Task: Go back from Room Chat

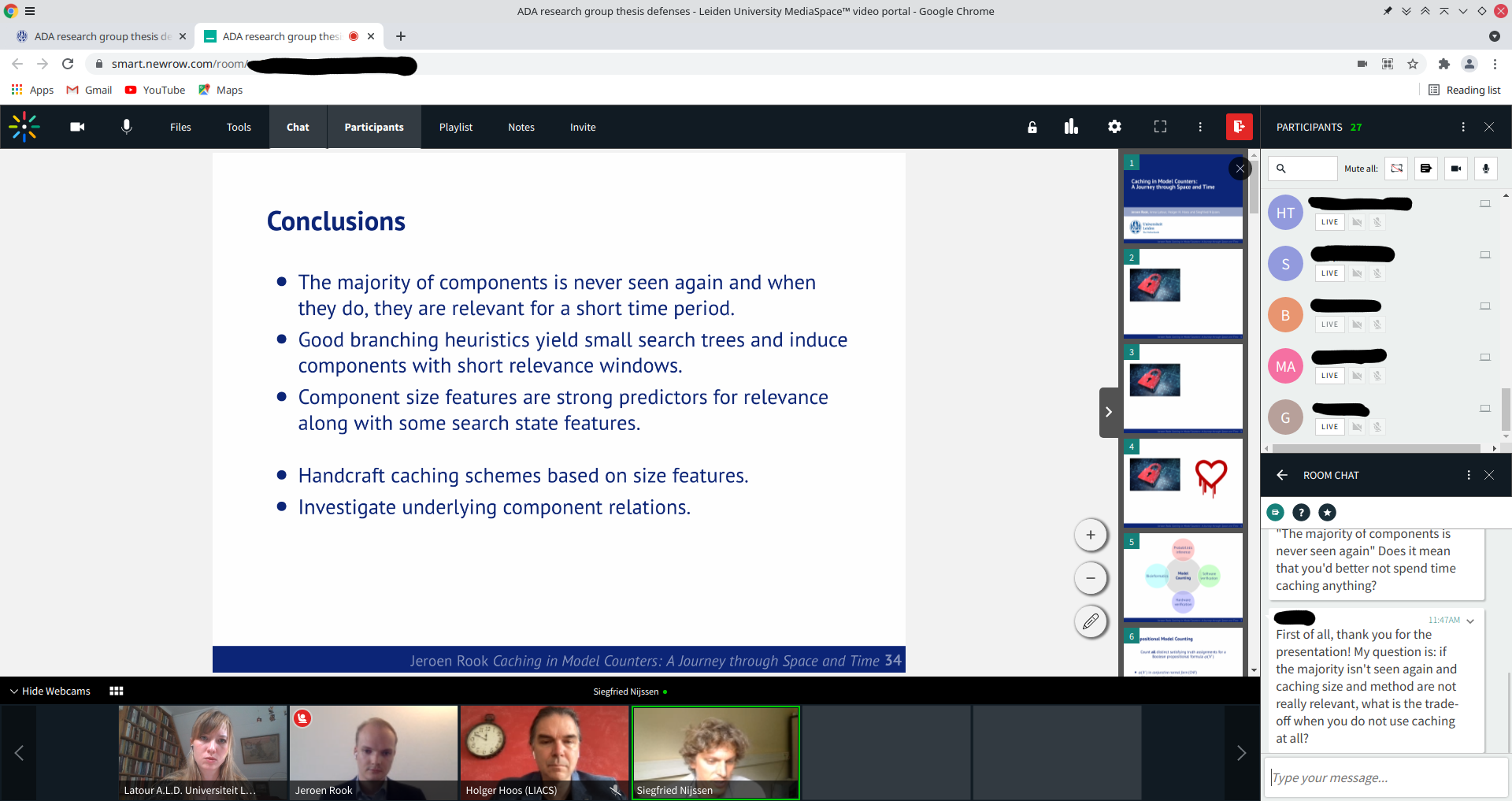Action: click(1282, 475)
